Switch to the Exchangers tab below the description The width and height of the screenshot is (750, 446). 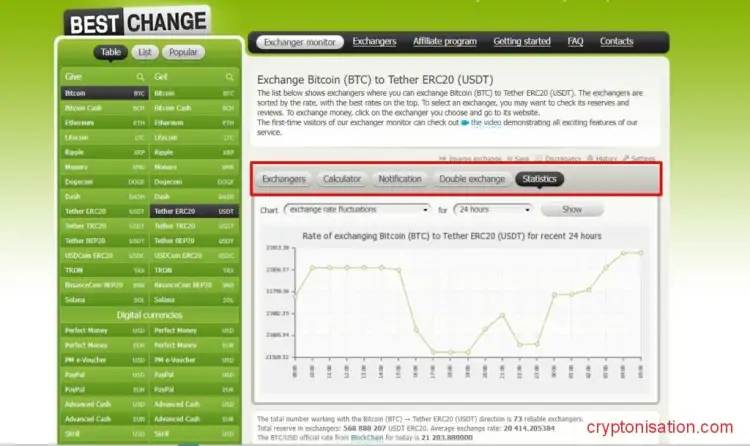284,179
